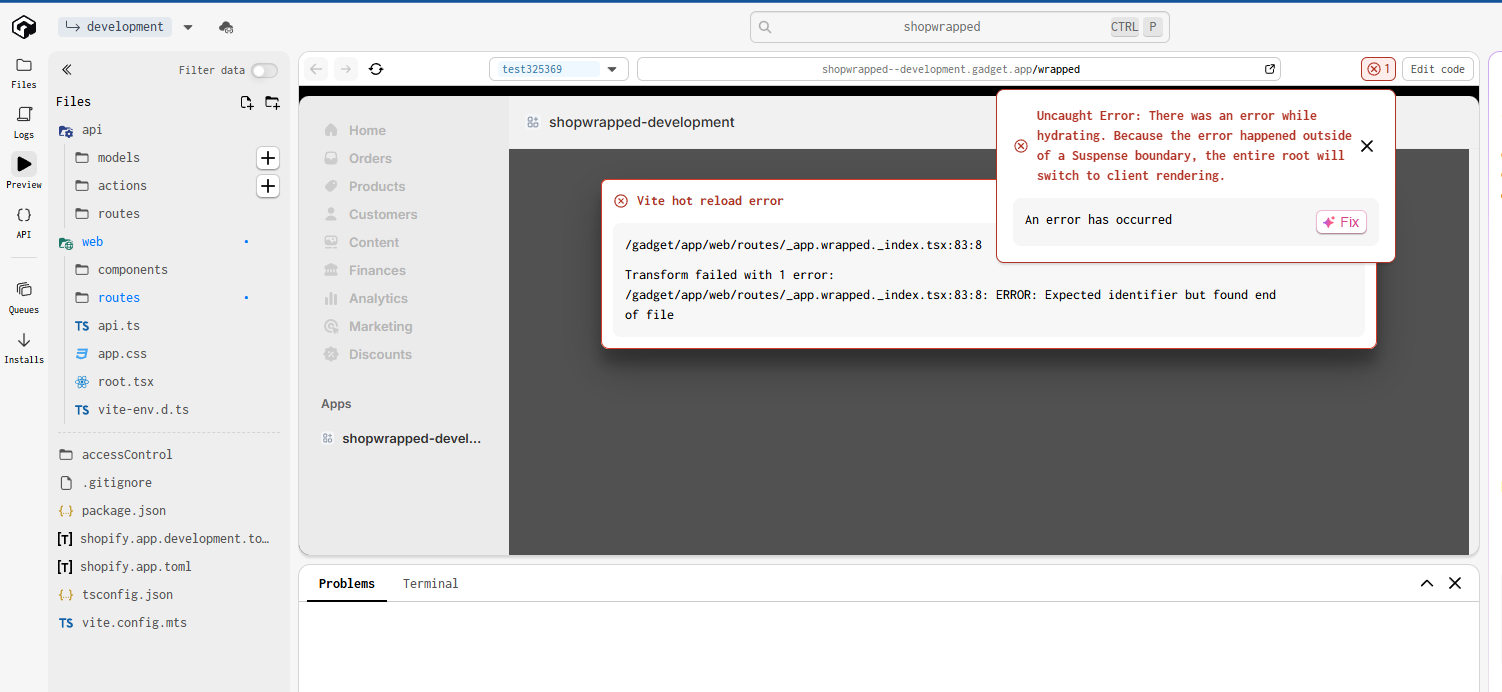Image resolution: width=1502 pixels, height=692 pixels.
Task: Focus the shopwrapped search field
Action: [959, 27]
